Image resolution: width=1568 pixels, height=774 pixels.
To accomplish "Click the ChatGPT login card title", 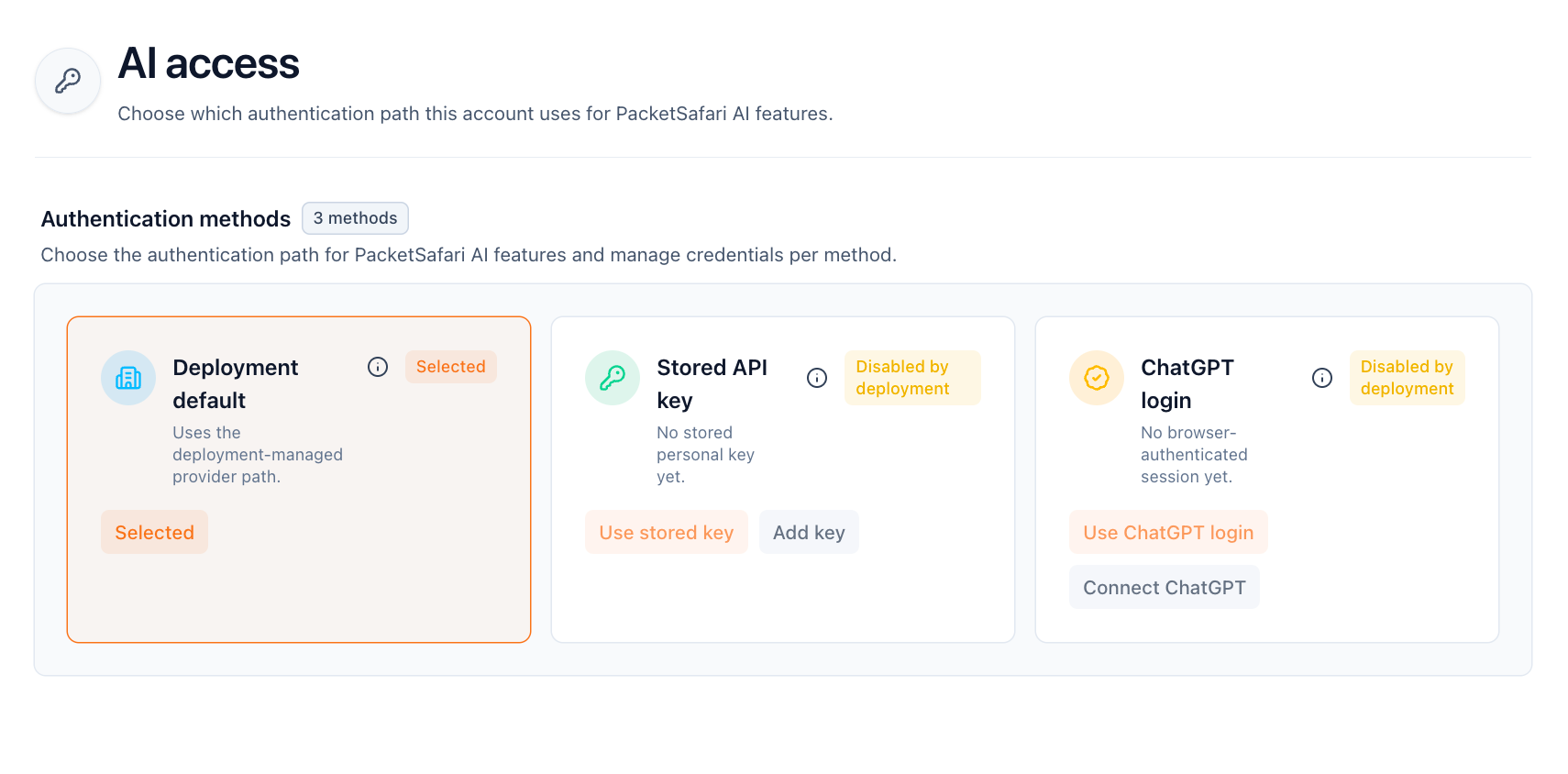I will pos(1187,383).
